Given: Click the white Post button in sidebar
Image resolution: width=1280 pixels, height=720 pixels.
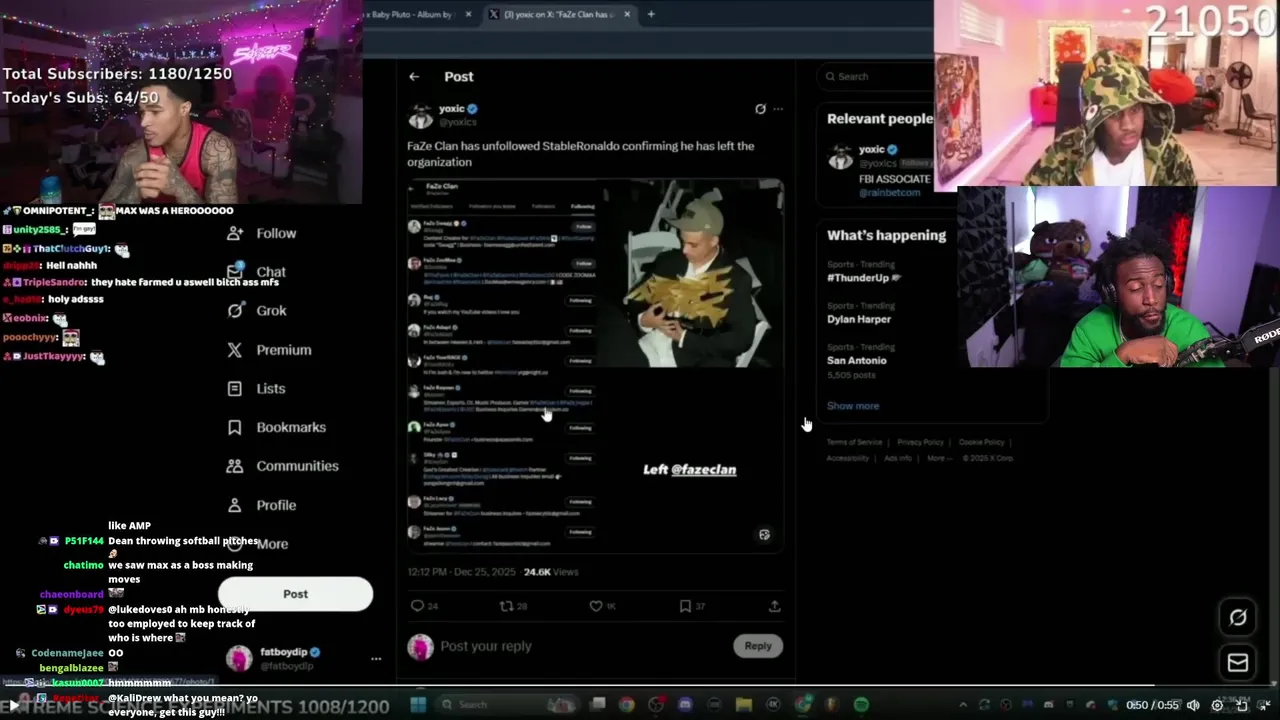Looking at the screenshot, I should pos(295,594).
